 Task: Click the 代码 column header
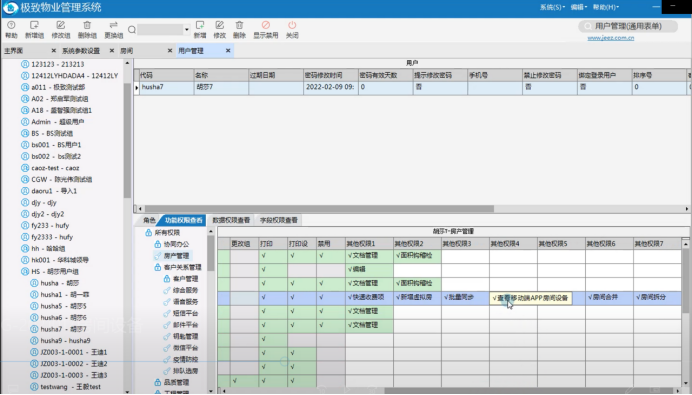[x=166, y=75]
